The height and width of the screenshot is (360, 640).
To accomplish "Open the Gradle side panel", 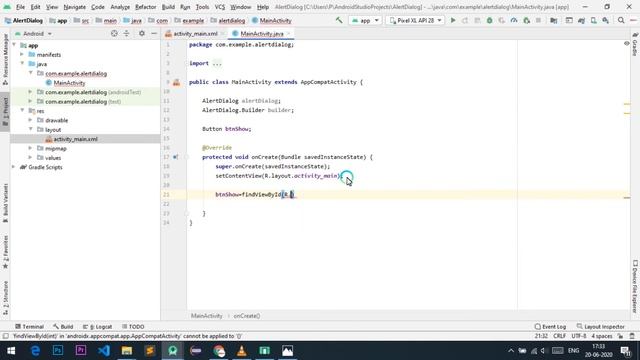I will (x=635, y=44).
